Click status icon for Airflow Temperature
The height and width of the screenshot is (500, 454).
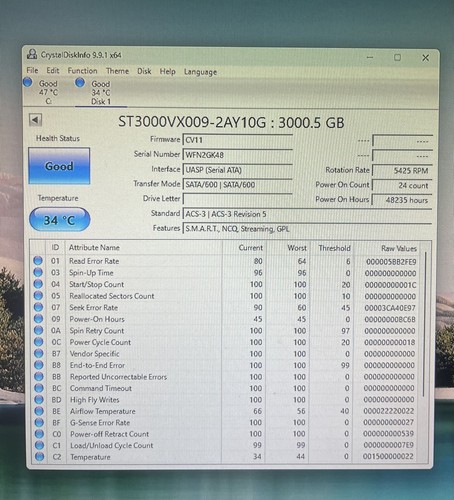click(x=39, y=411)
